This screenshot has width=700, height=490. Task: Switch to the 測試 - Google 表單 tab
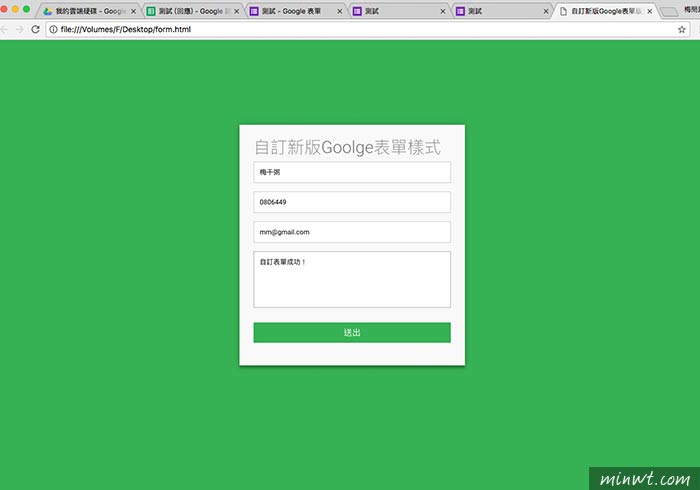[x=296, y=11]
